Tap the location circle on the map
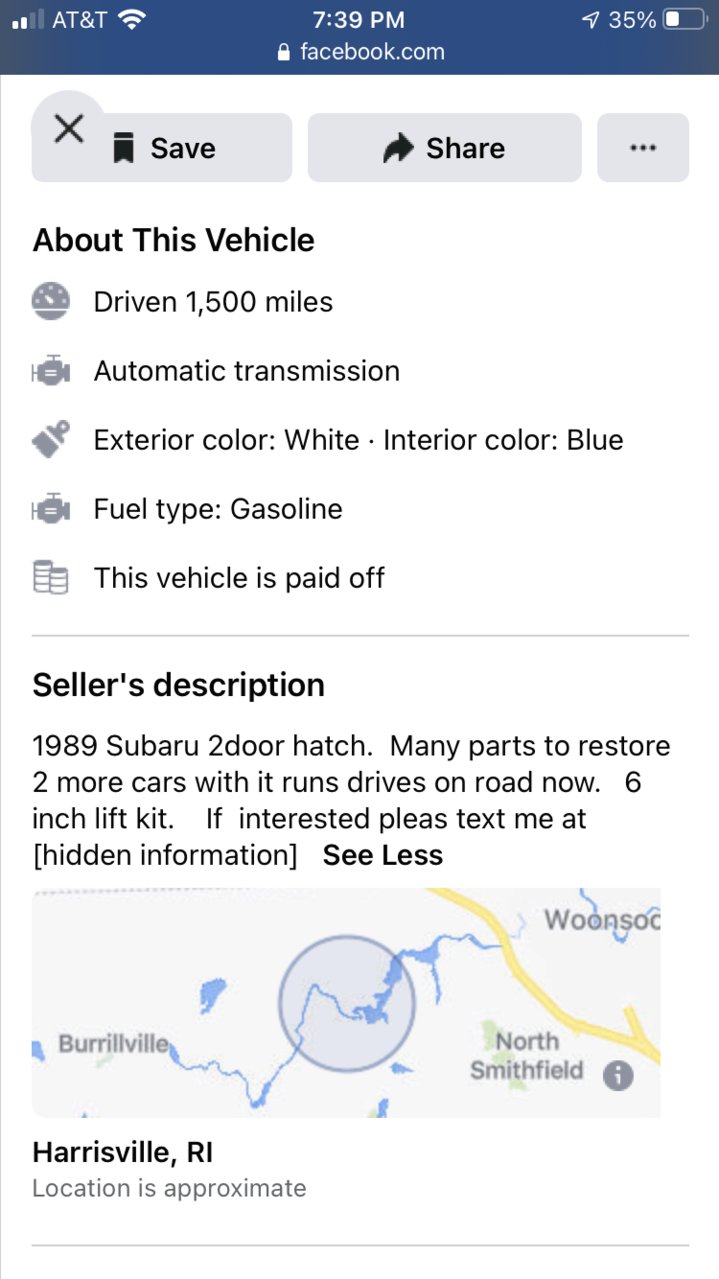719x1279 pixels. click(347, 1003)
